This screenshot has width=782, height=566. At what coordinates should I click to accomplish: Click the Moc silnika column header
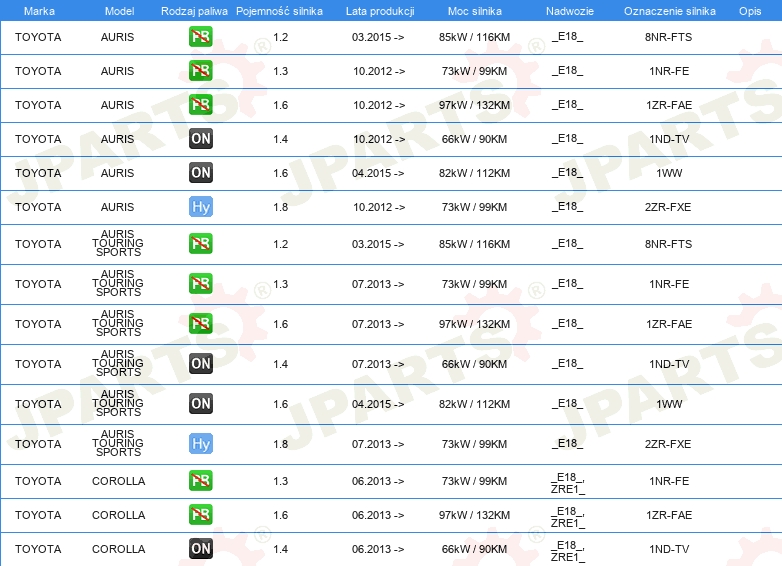(474, 11)
